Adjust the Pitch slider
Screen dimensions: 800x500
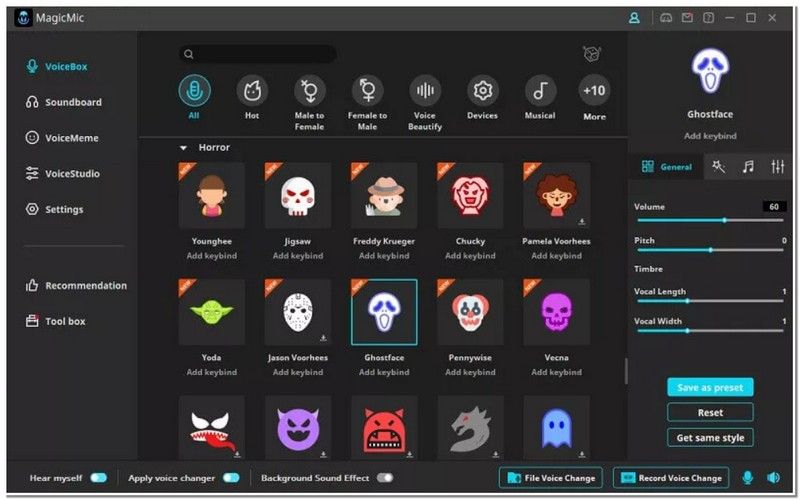tap(710, 250)
